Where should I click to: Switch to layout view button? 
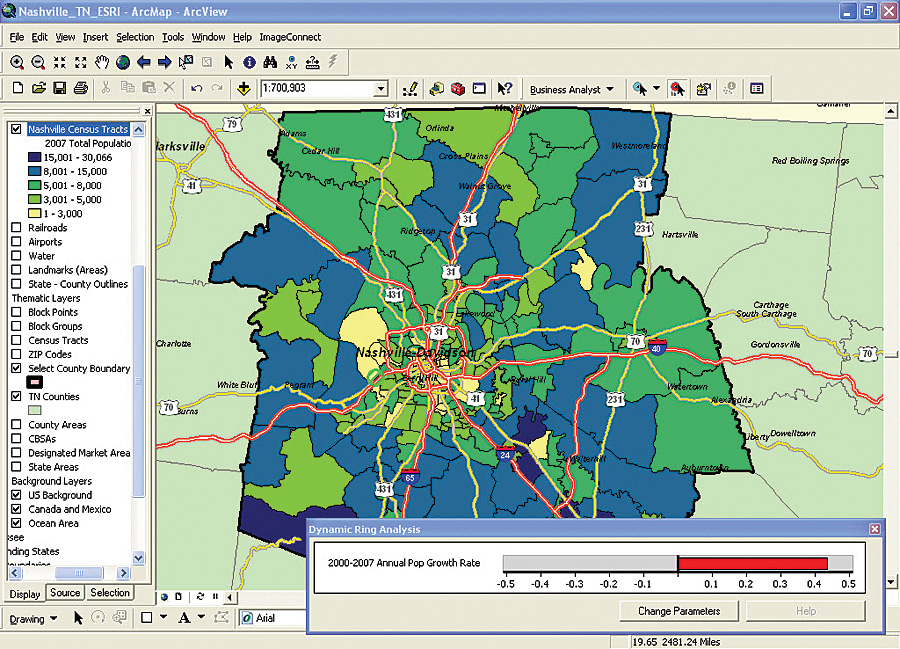179,597
